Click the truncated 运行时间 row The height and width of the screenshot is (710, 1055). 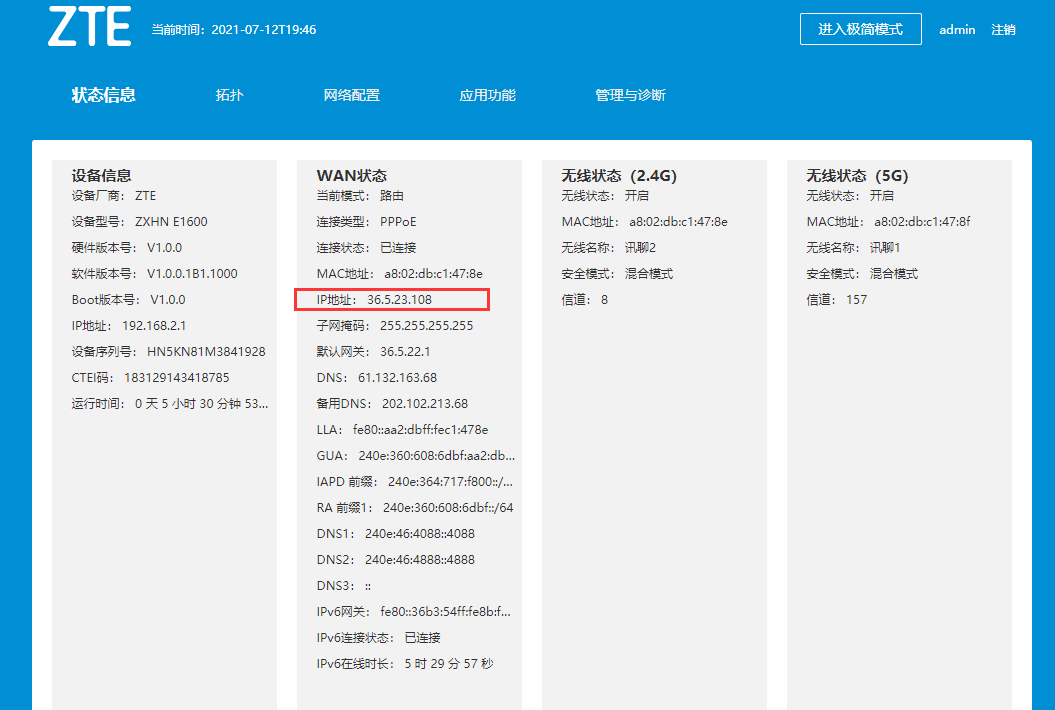pos(169,404)
